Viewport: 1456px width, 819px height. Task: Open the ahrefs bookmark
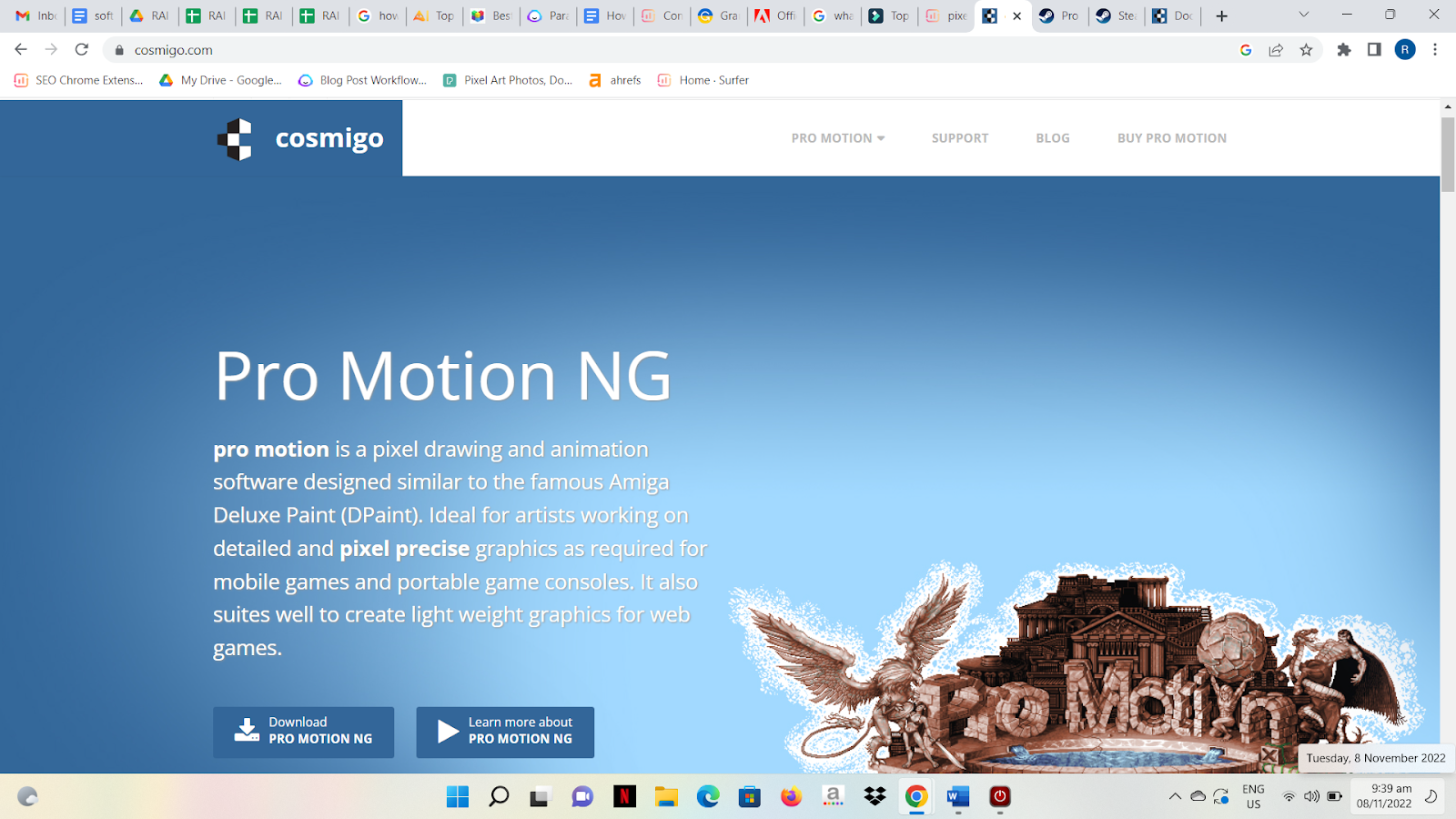tap(614, 80)
